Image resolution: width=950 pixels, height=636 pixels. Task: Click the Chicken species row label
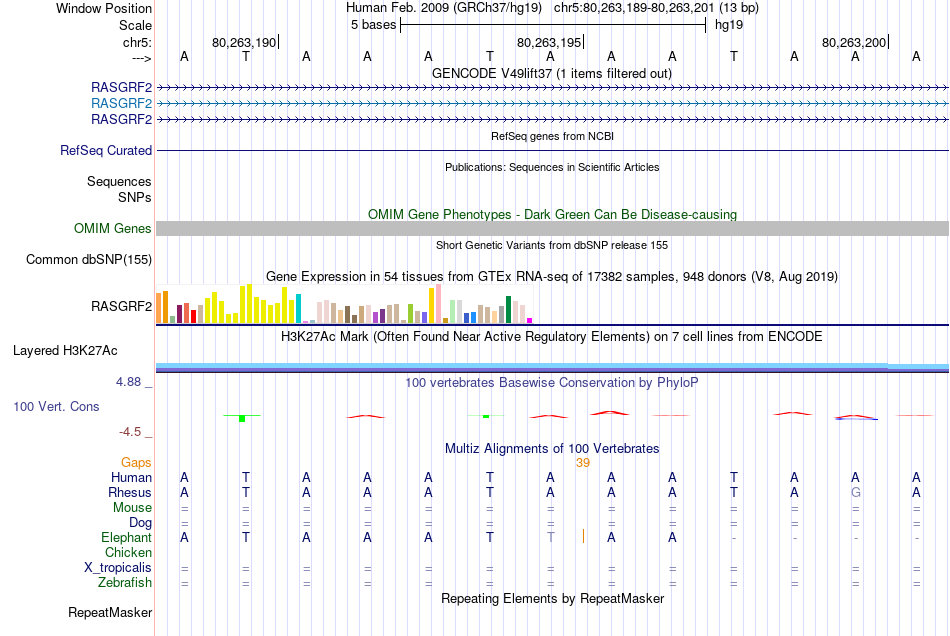(x=128, y=552)
